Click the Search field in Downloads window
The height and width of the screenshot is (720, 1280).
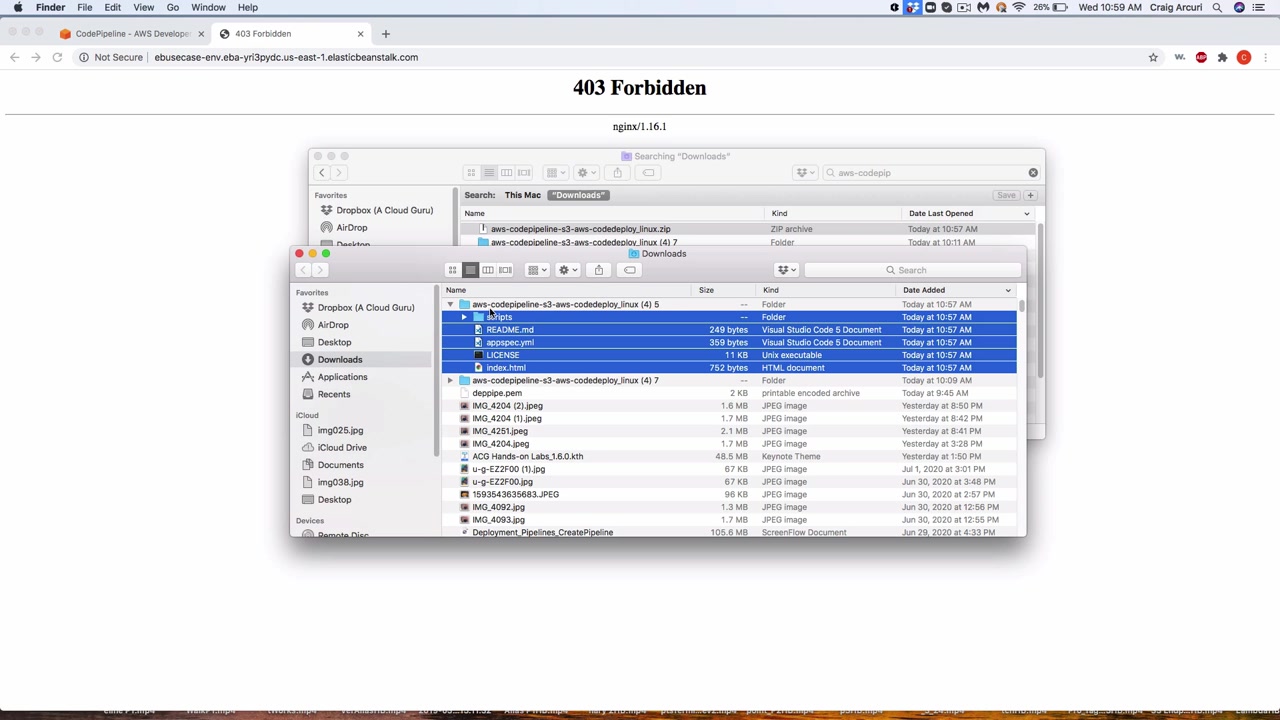coord(915,270)
